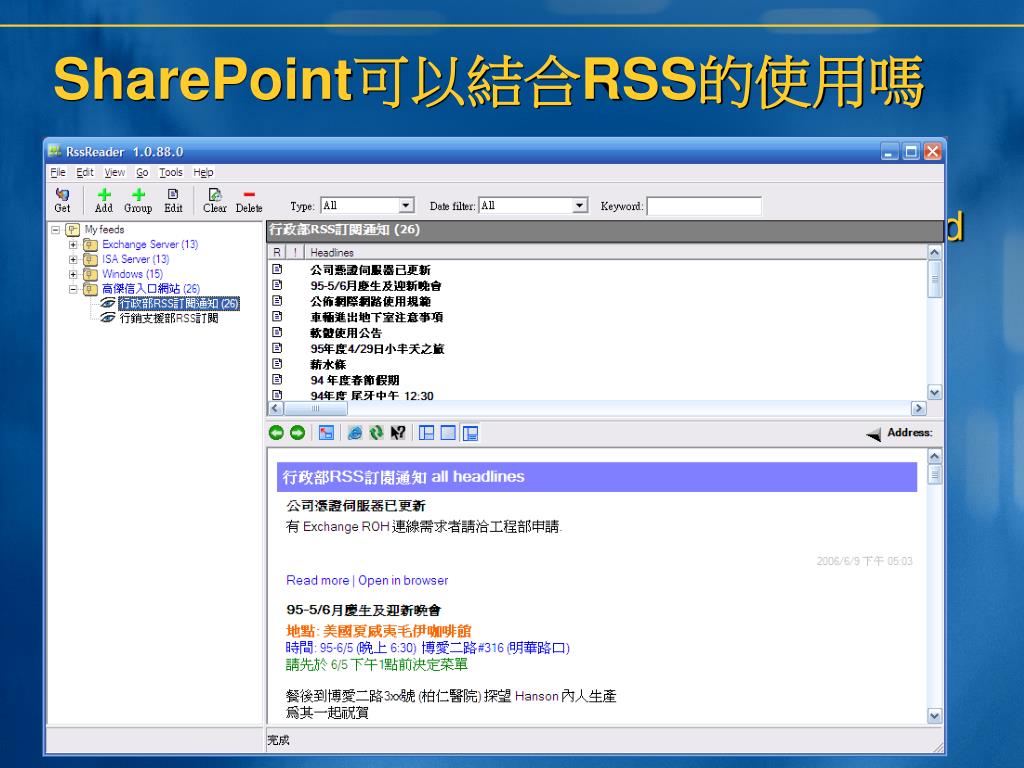Click the help pointer question mark icon
Viewport: 1024px width, 768px height.
pos(398,432)
